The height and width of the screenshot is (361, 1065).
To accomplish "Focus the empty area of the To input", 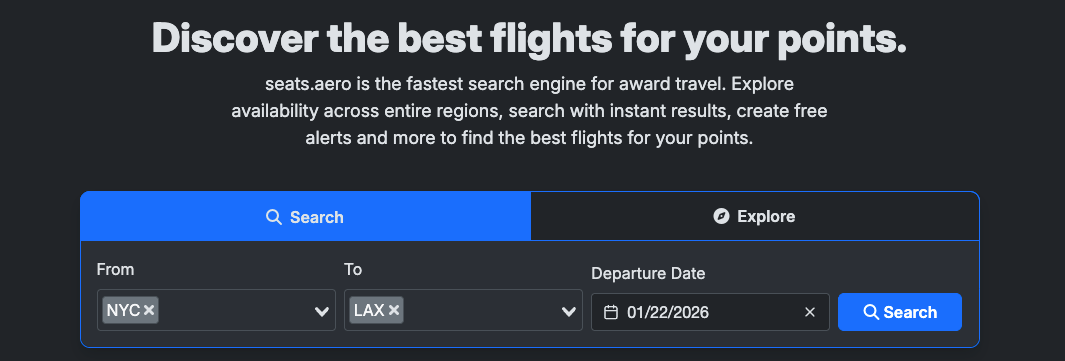I will 481,310.
